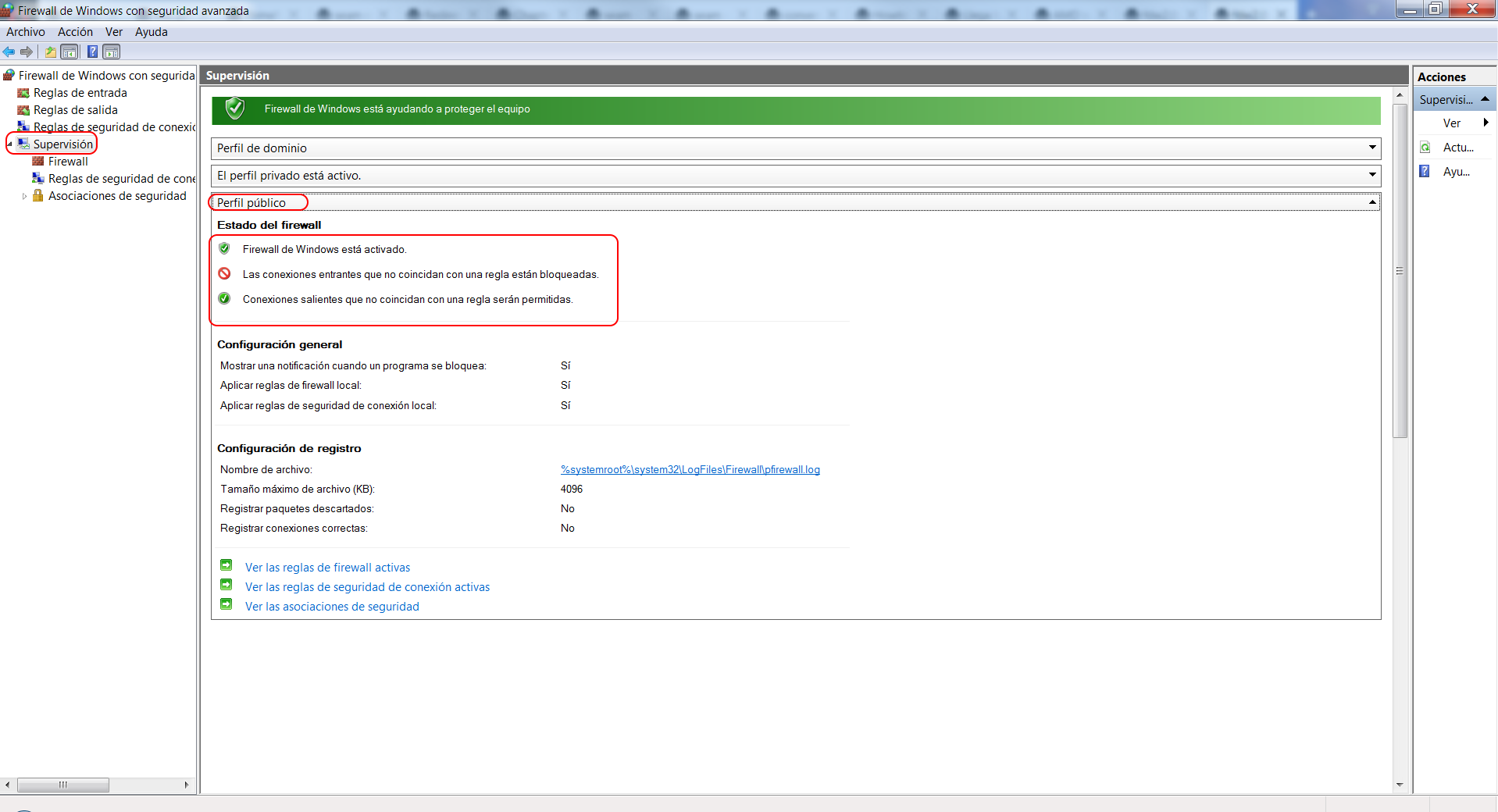Expand 'El perfil privado está activo.' section arrow
1498x812 pixels.
[x=1372, y=175]
